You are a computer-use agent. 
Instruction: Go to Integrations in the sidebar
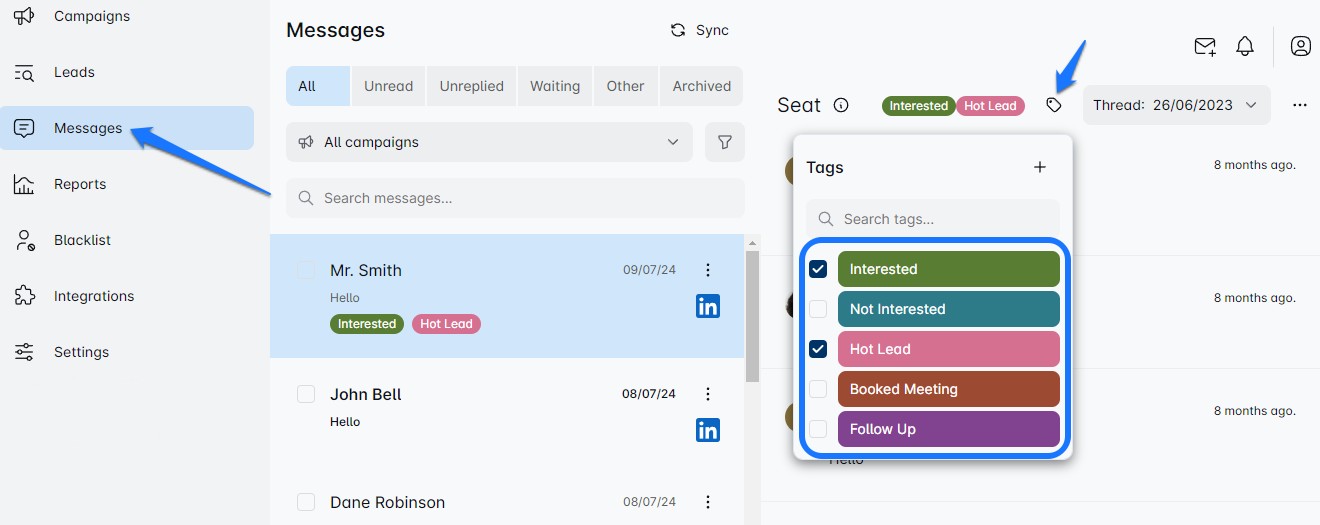coord(94,296)
